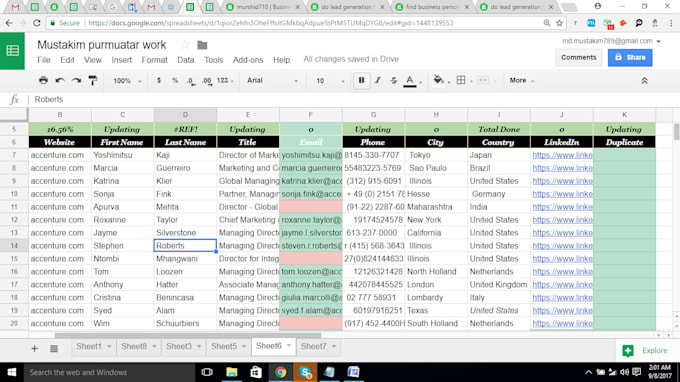Add a new sheet with plus icon
The width and height of the screenshot is (680, 382).
[34, 348]
